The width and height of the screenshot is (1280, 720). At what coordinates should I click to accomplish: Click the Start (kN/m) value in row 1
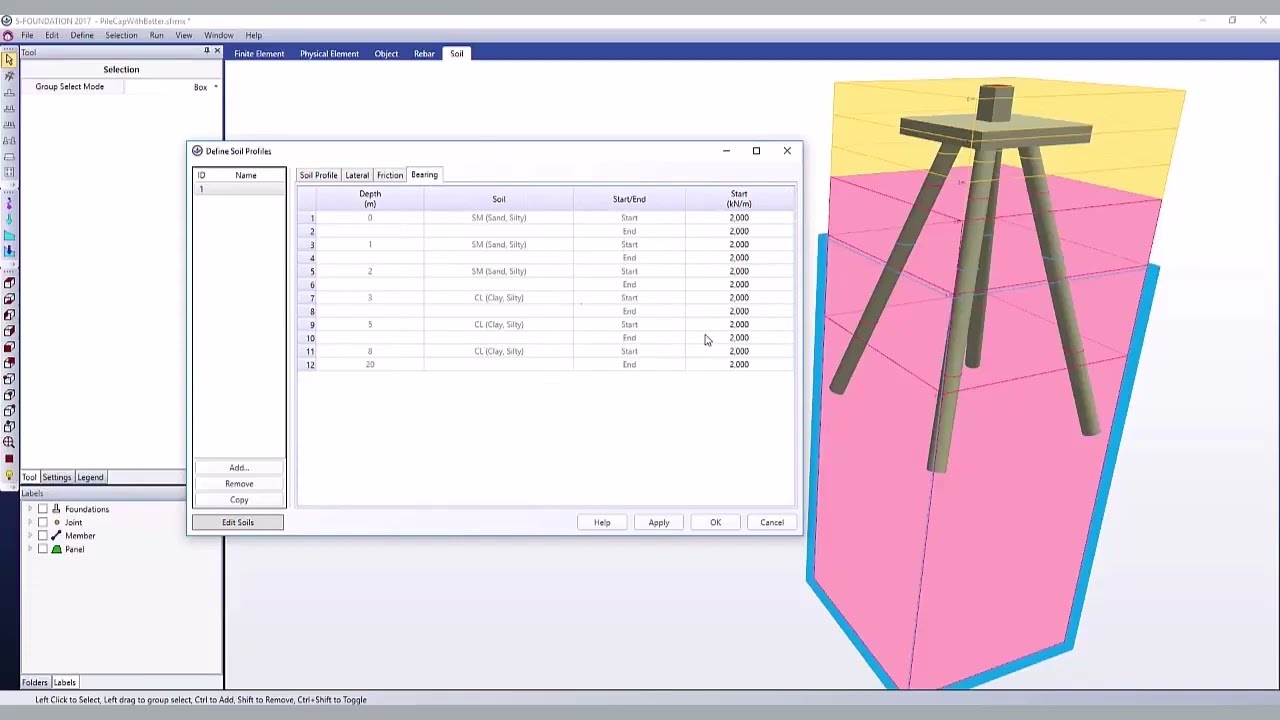(x=739, y=217)
